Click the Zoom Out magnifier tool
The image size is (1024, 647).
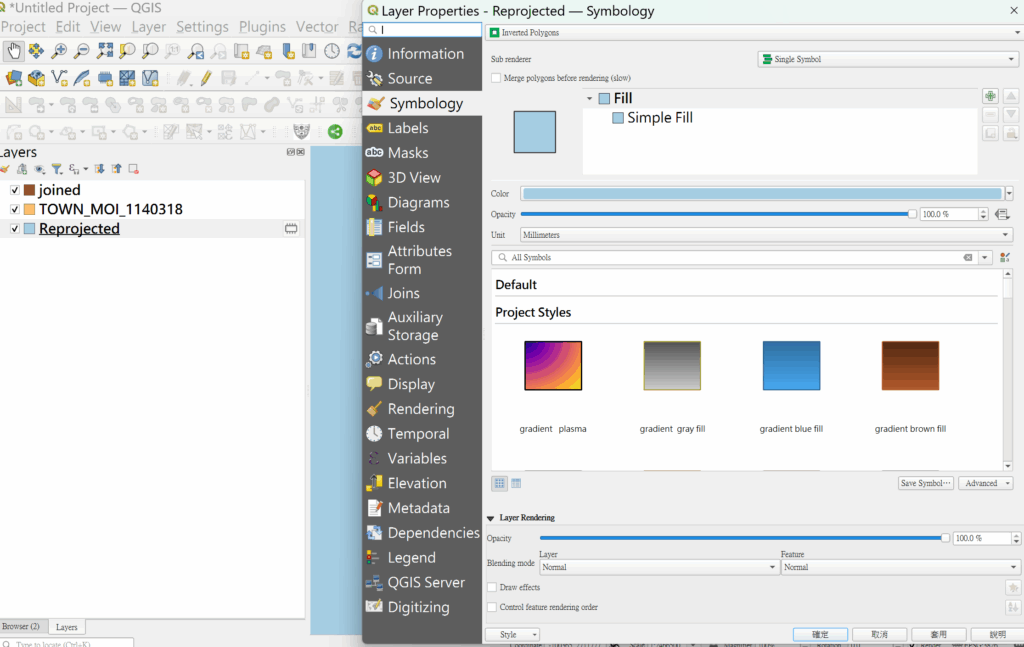(82, 51)
